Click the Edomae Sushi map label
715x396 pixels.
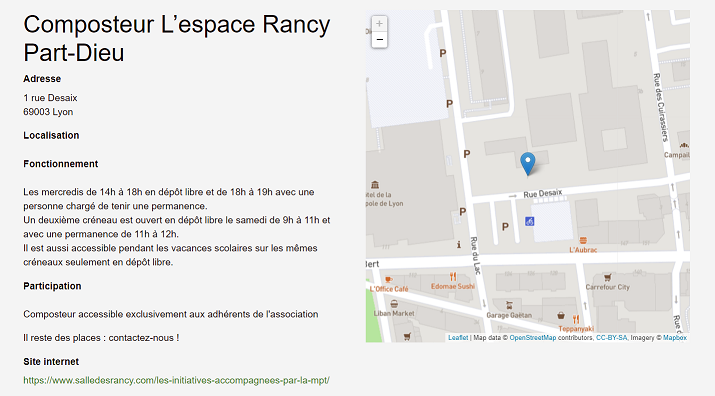click(453, 286)
